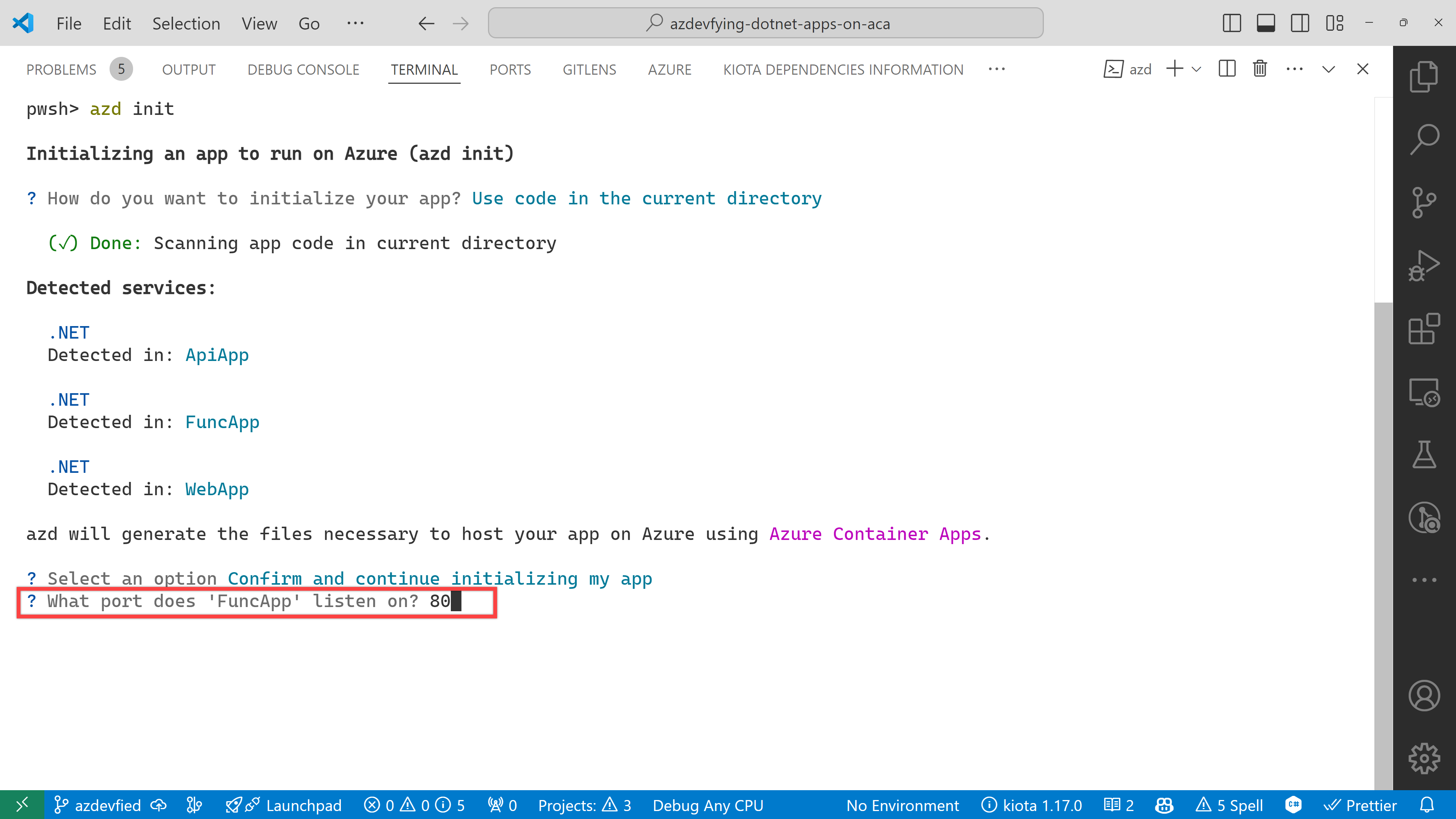Open KIOTA DEPENDENCIES INFORMATION tab
The image size is (1456, 819).
(x=843, y=69)
